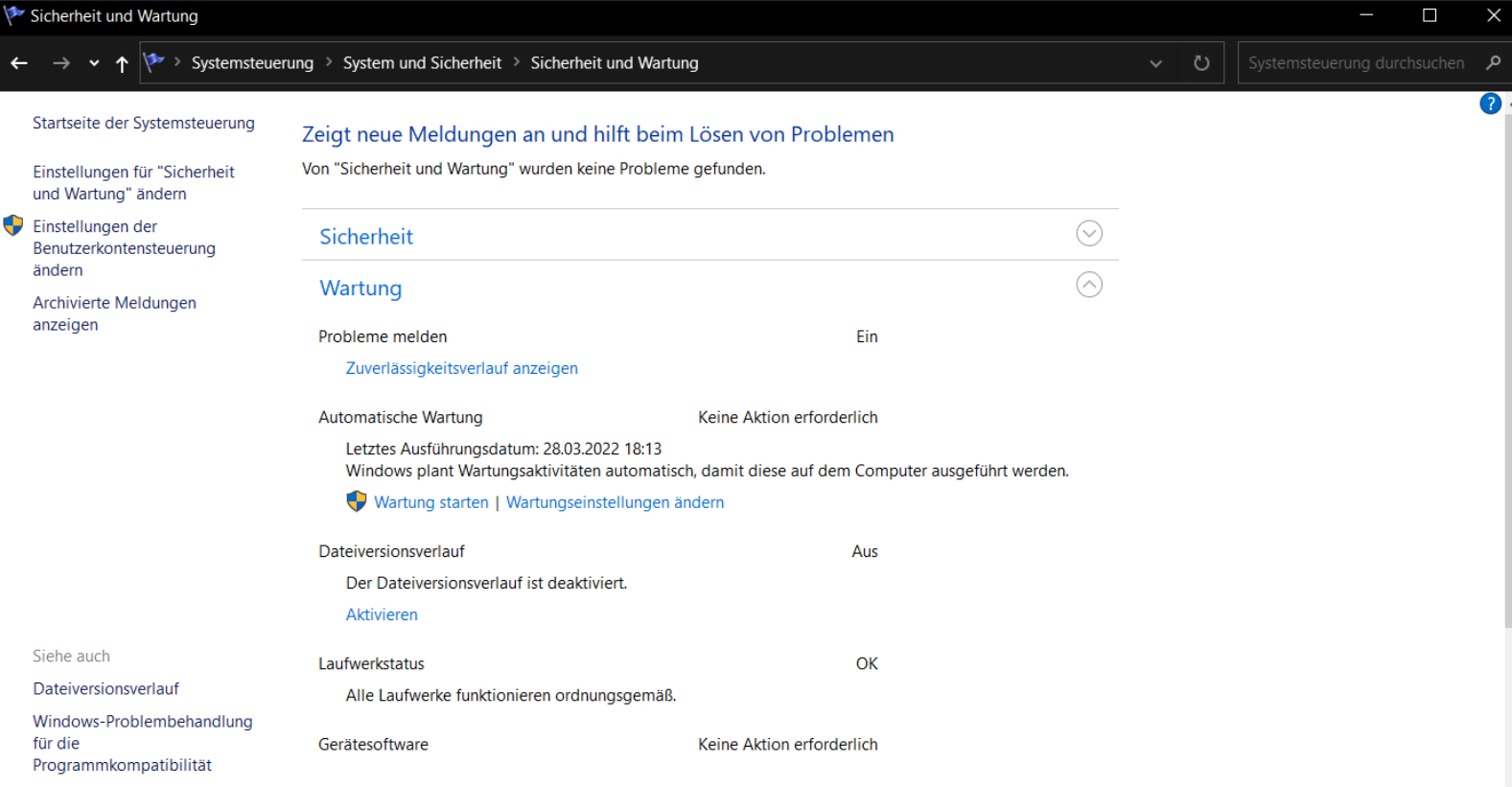Screen dimensions: 1512x787
Task: Refresh the view with the reload icon
Action: pos(1201,63)
